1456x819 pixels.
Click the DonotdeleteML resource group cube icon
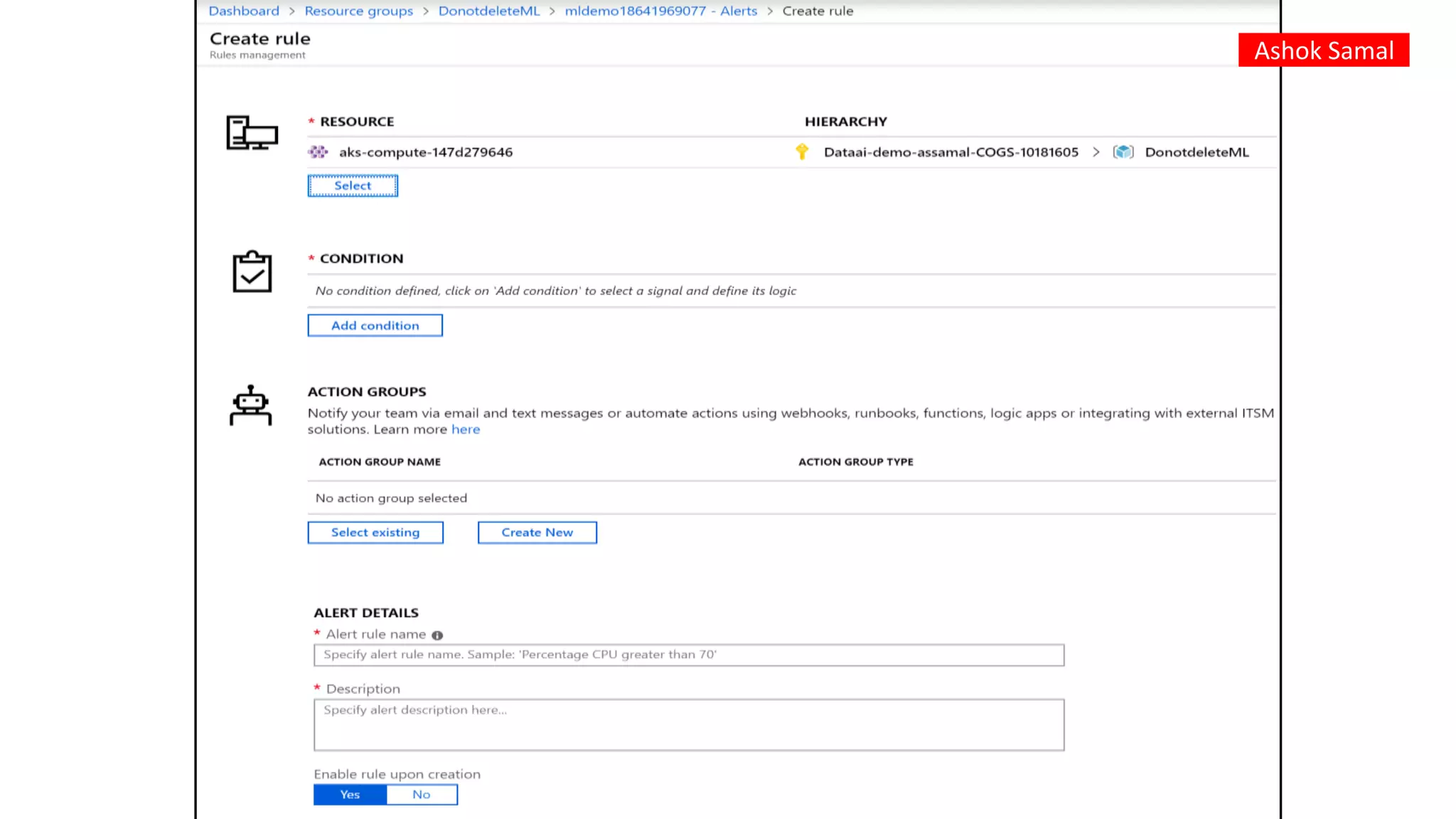(x=1123, y=152)
